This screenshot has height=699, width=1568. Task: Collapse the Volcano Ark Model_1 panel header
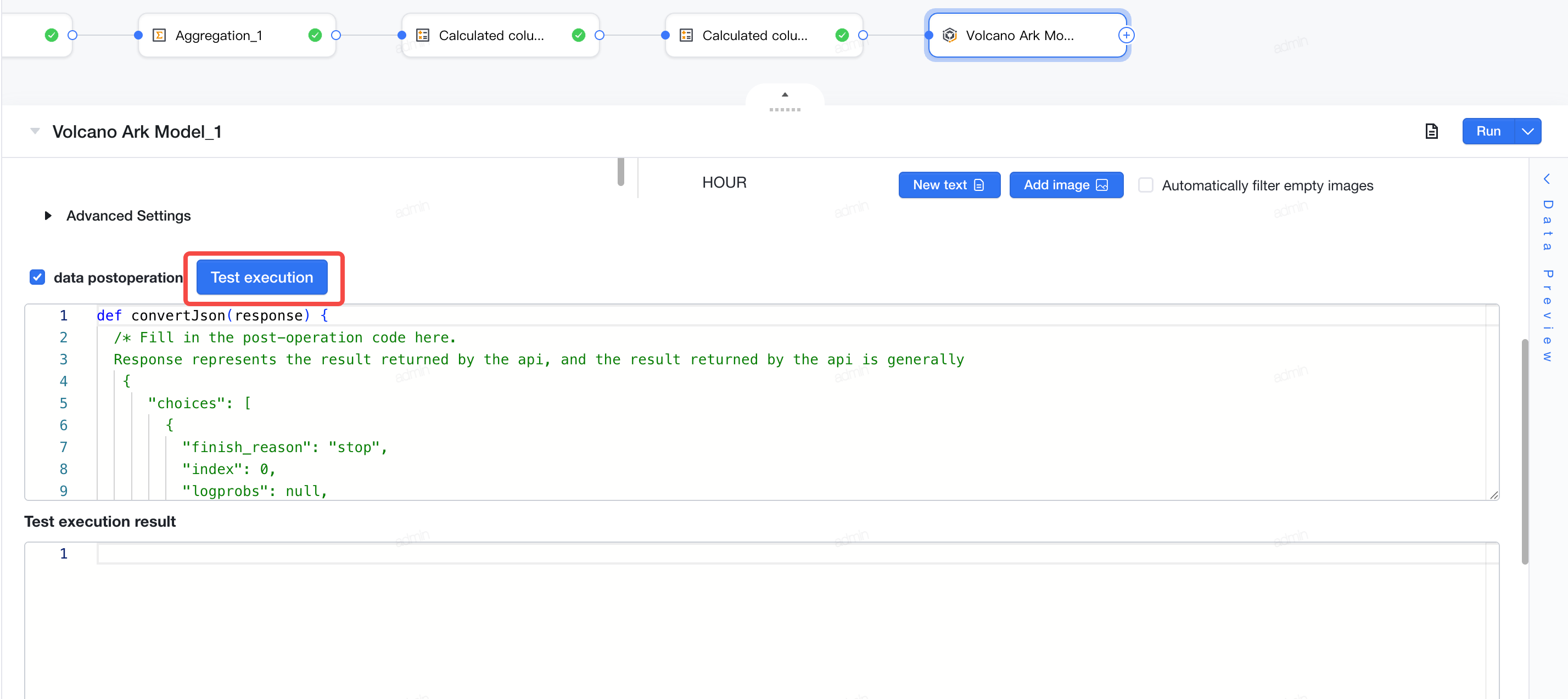pos(35,131)
